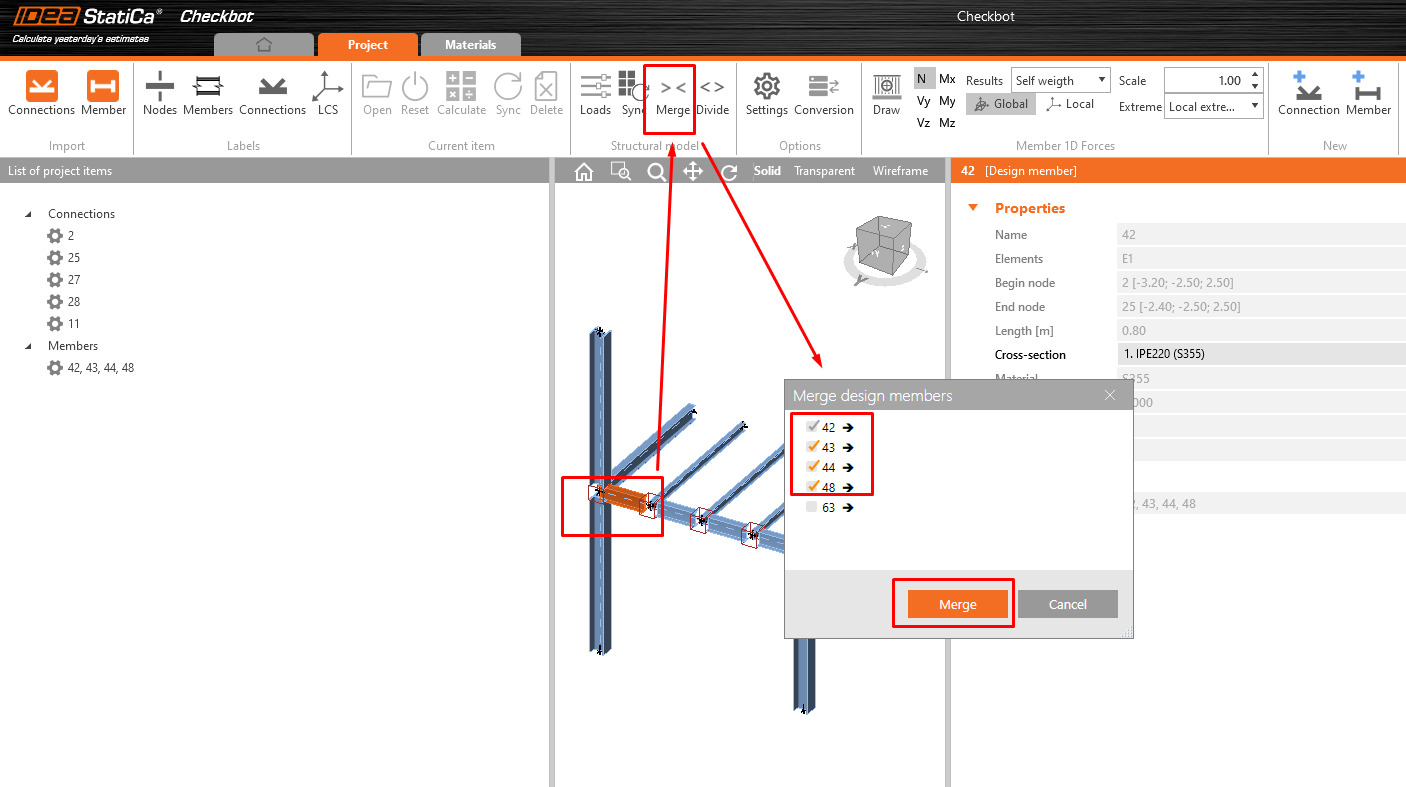Screen dimensions: 1406x787
Task: Open the Extreme dropdown showing Local extre...
Action: tap(1213, 106)
